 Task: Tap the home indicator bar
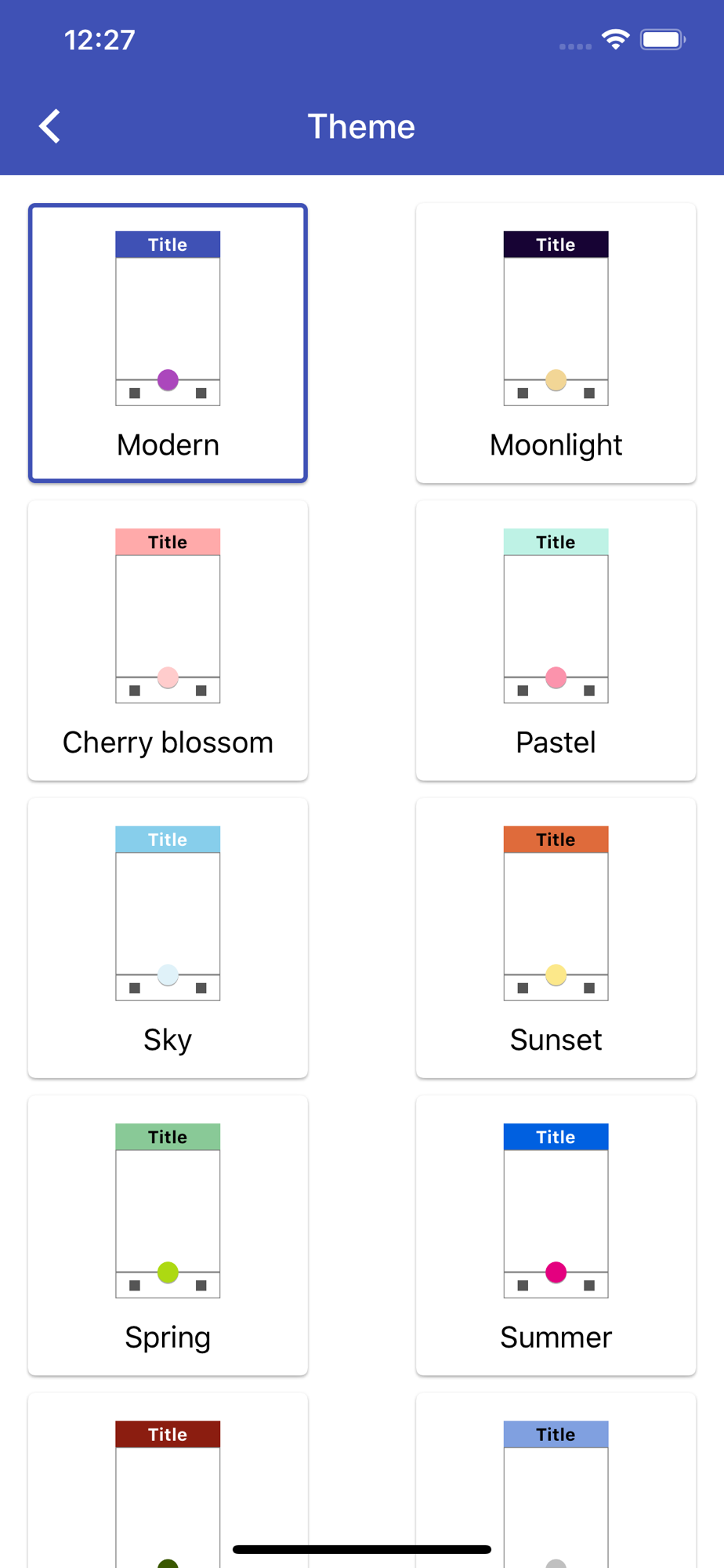362,1549
